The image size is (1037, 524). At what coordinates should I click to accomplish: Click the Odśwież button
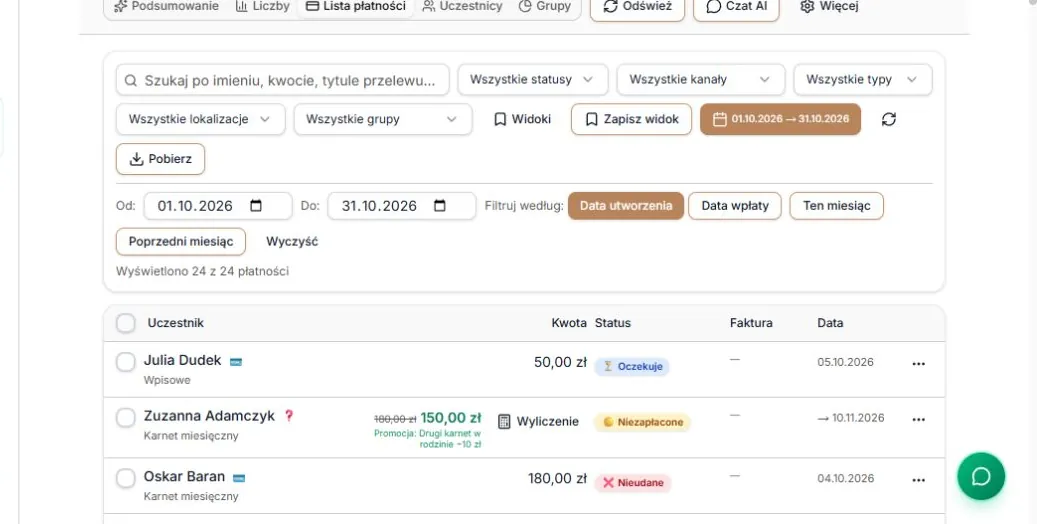pos(637,6)
